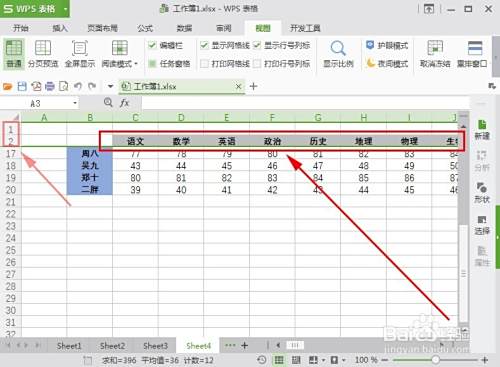Undo the last action

pyautogui.click(x=78, y=87)
